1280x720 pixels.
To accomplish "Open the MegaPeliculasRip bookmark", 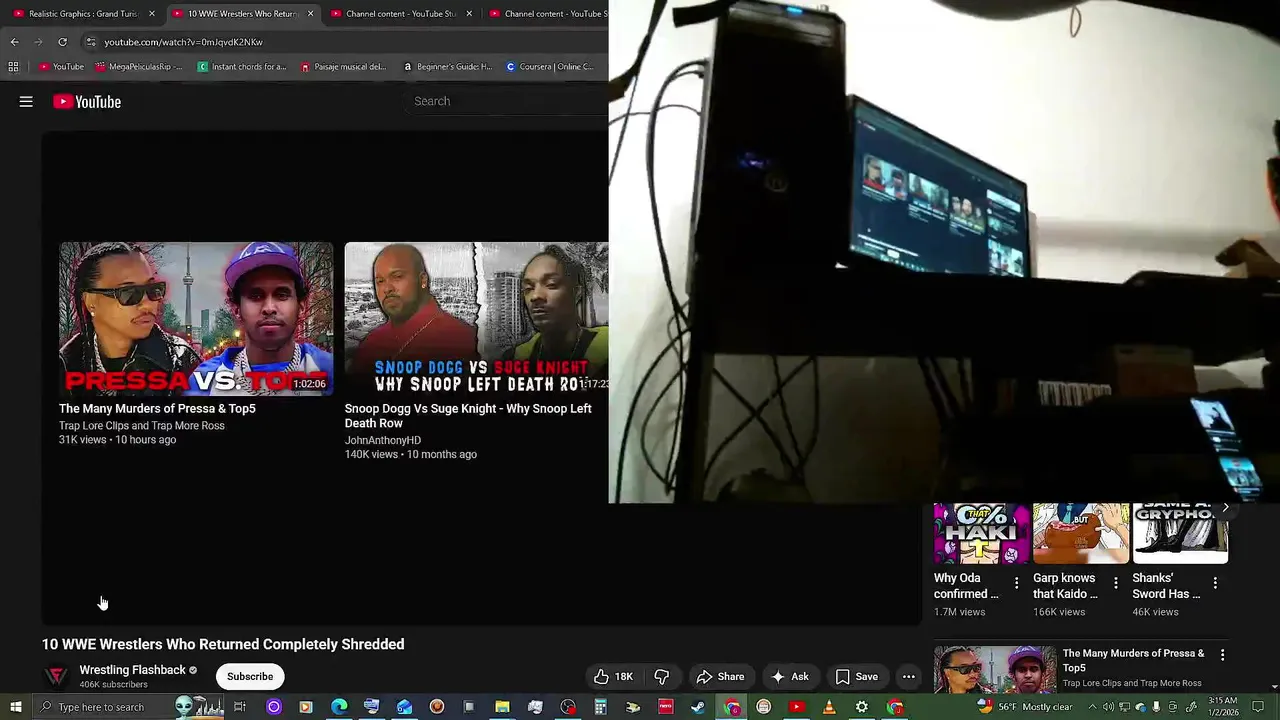I will 139,67.
